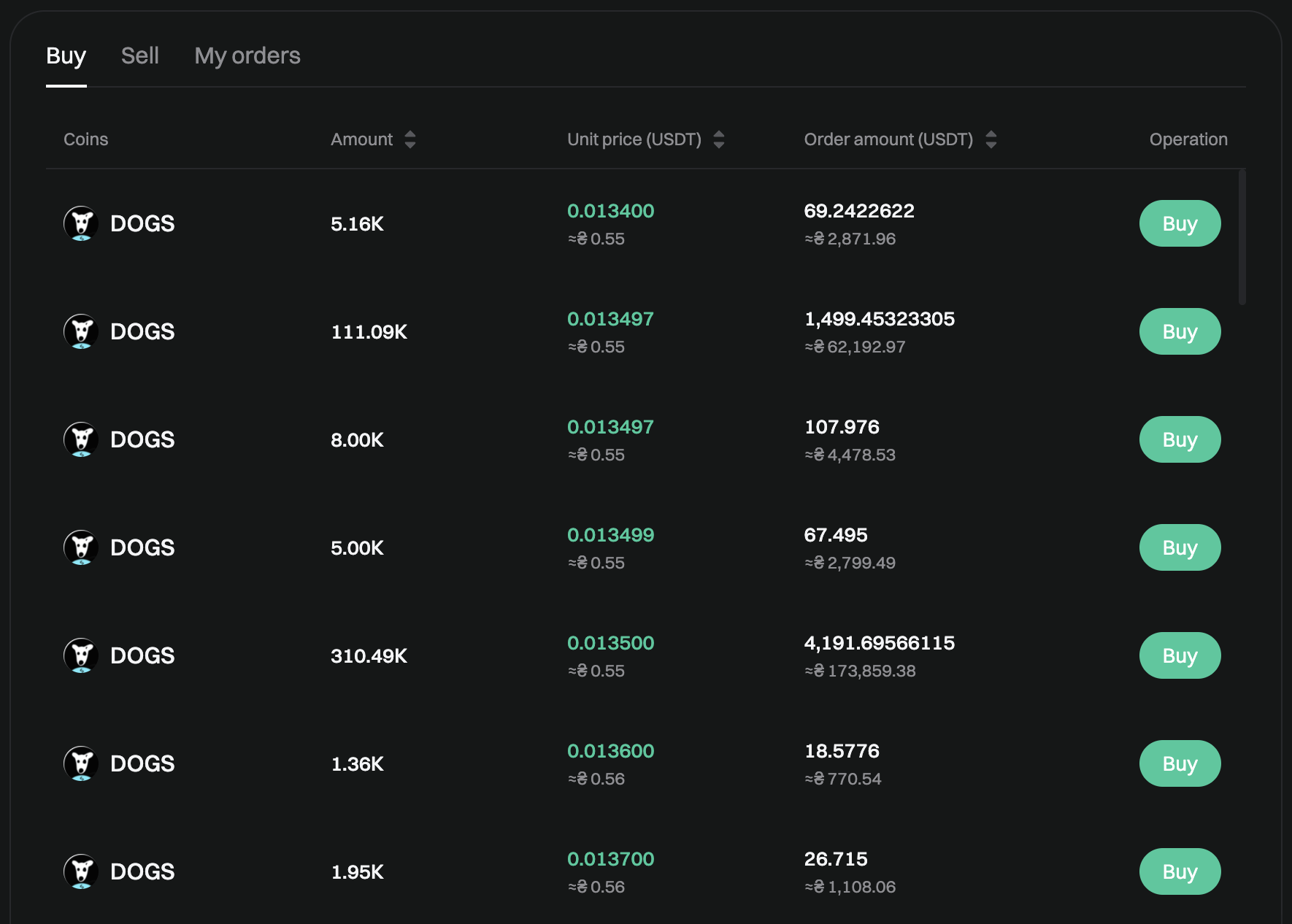Open the My orders tab
Viewport: 1292px width, 924px height.
247,55
